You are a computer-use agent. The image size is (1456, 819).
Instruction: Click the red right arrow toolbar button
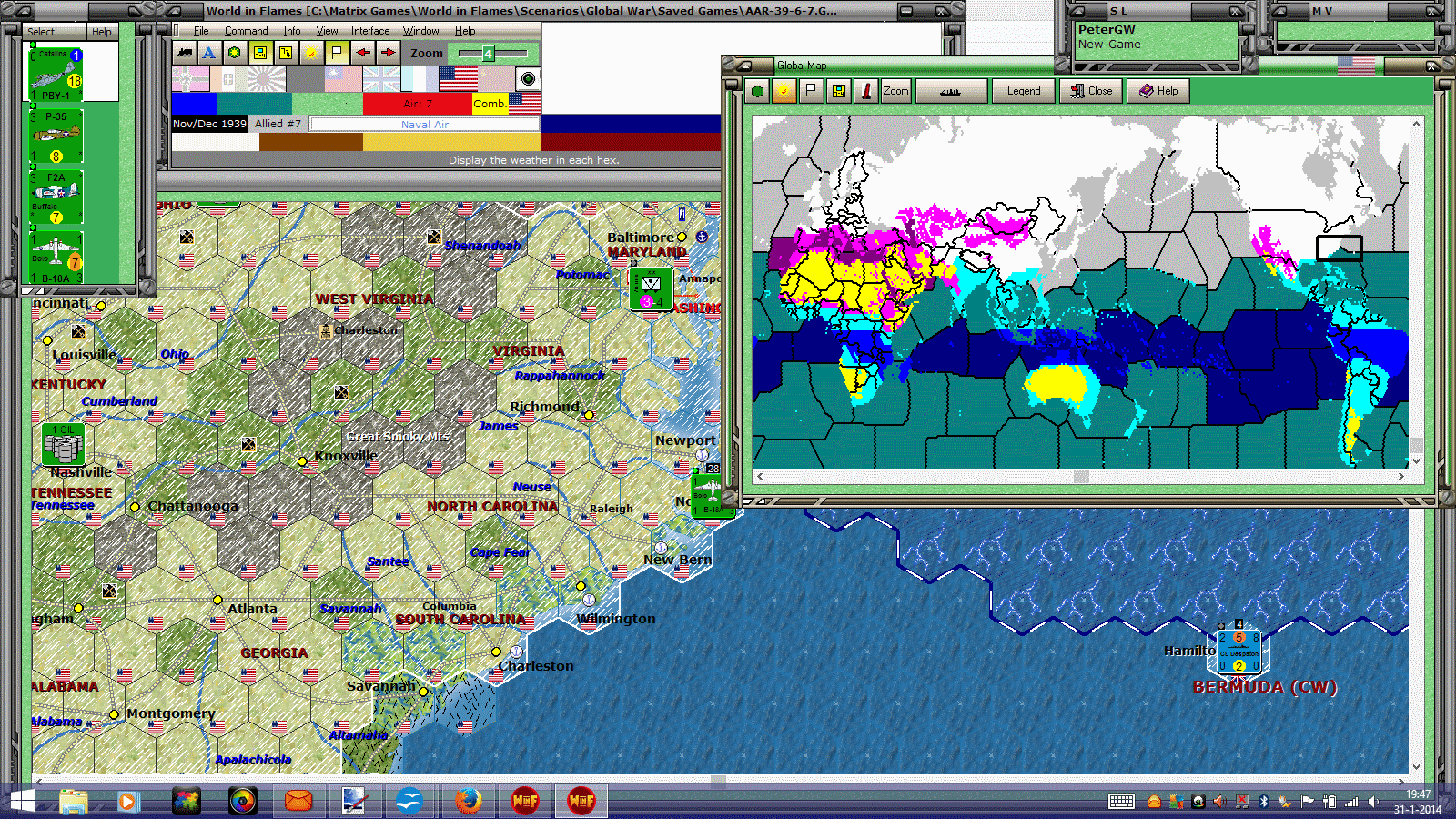[388, 53]
